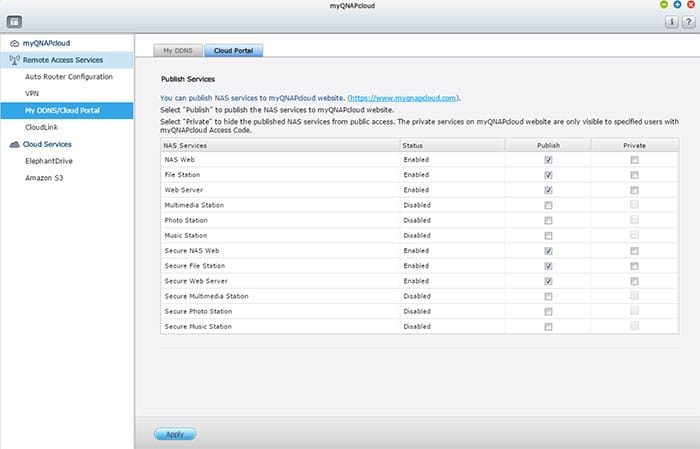
Task: Enable Publish for Secure Music Station
Action: (x=548, y=327)
